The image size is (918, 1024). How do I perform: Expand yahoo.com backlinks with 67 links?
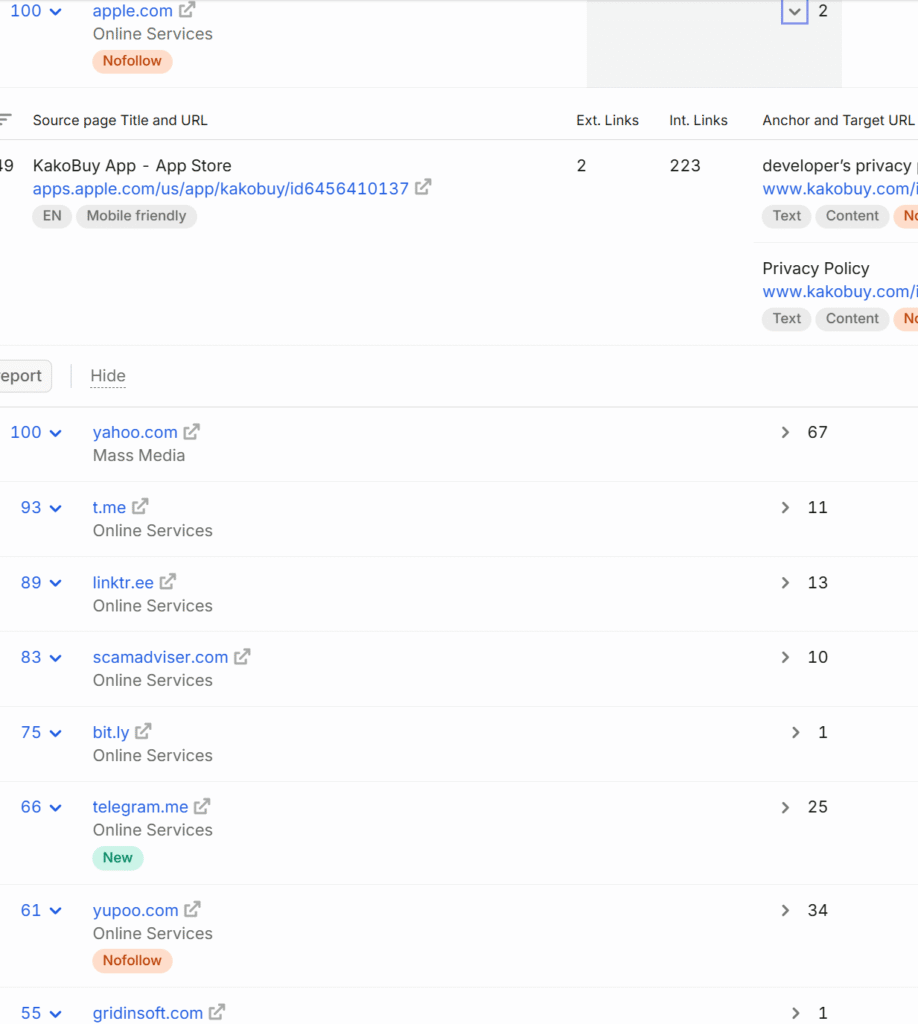pyautogui.click(x=785, y=432)
